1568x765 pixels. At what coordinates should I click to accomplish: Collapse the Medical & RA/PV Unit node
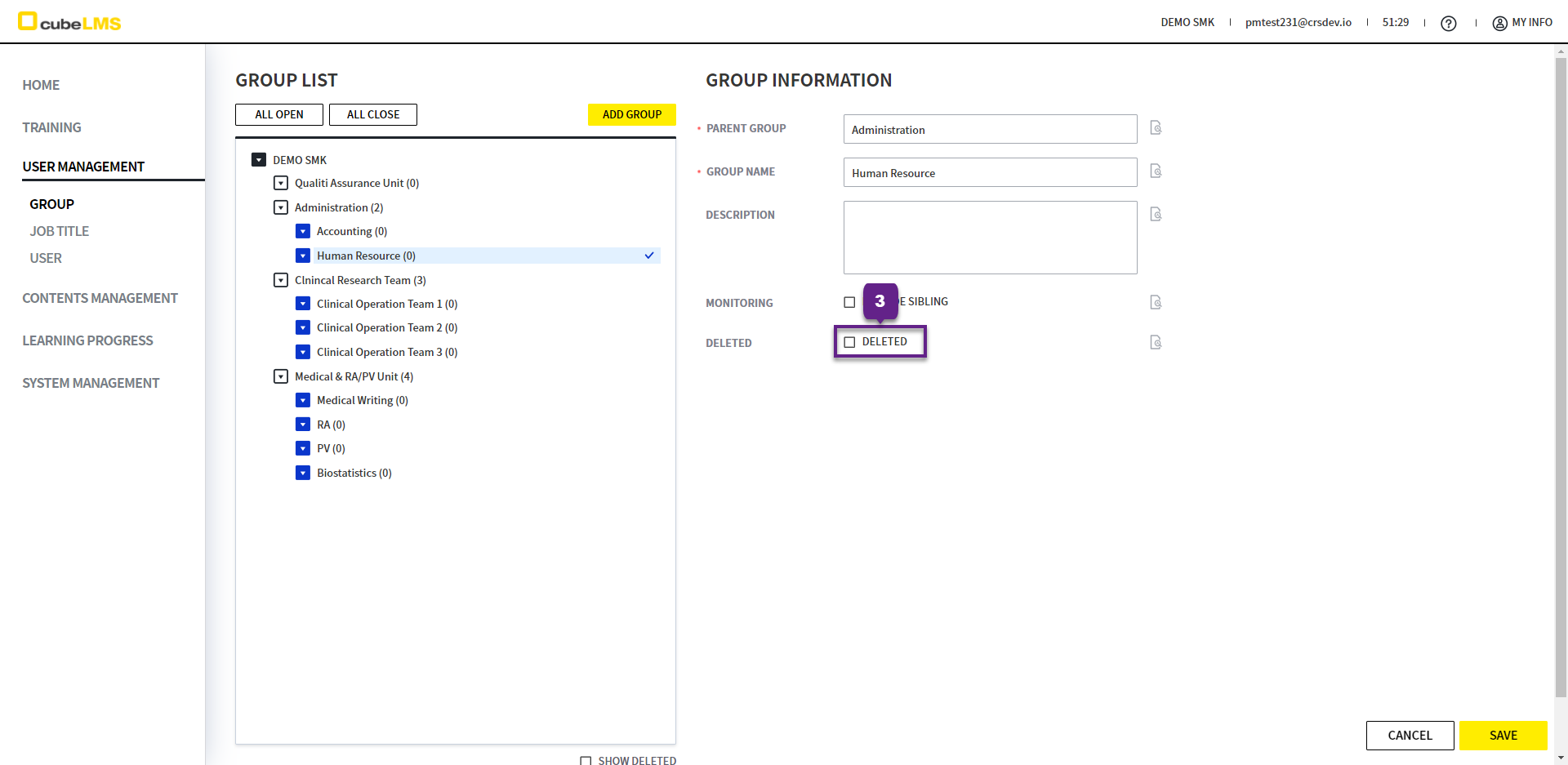click(x=281, y=376)
